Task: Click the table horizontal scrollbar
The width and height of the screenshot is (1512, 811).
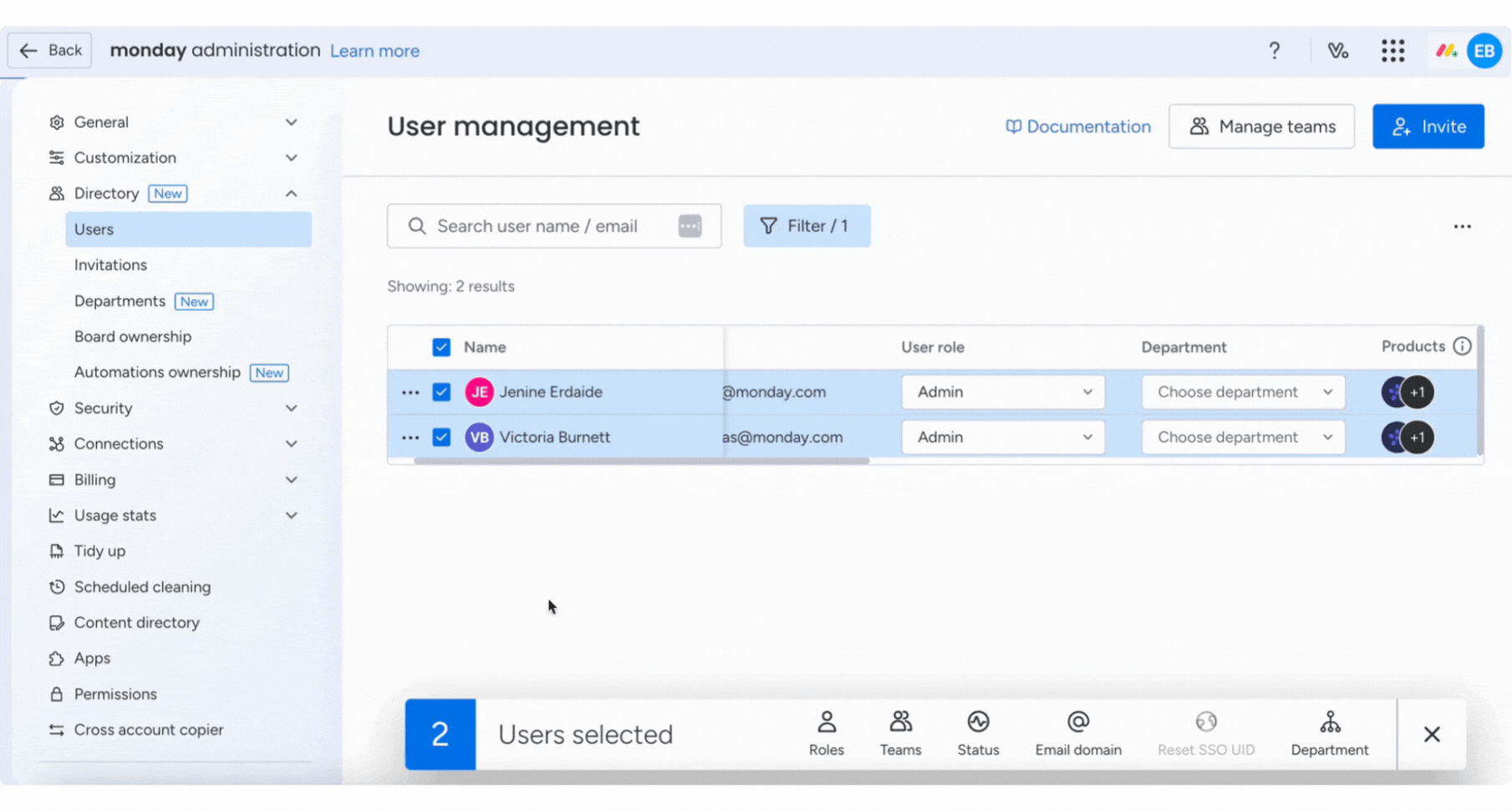Action: tap(641, 461)
